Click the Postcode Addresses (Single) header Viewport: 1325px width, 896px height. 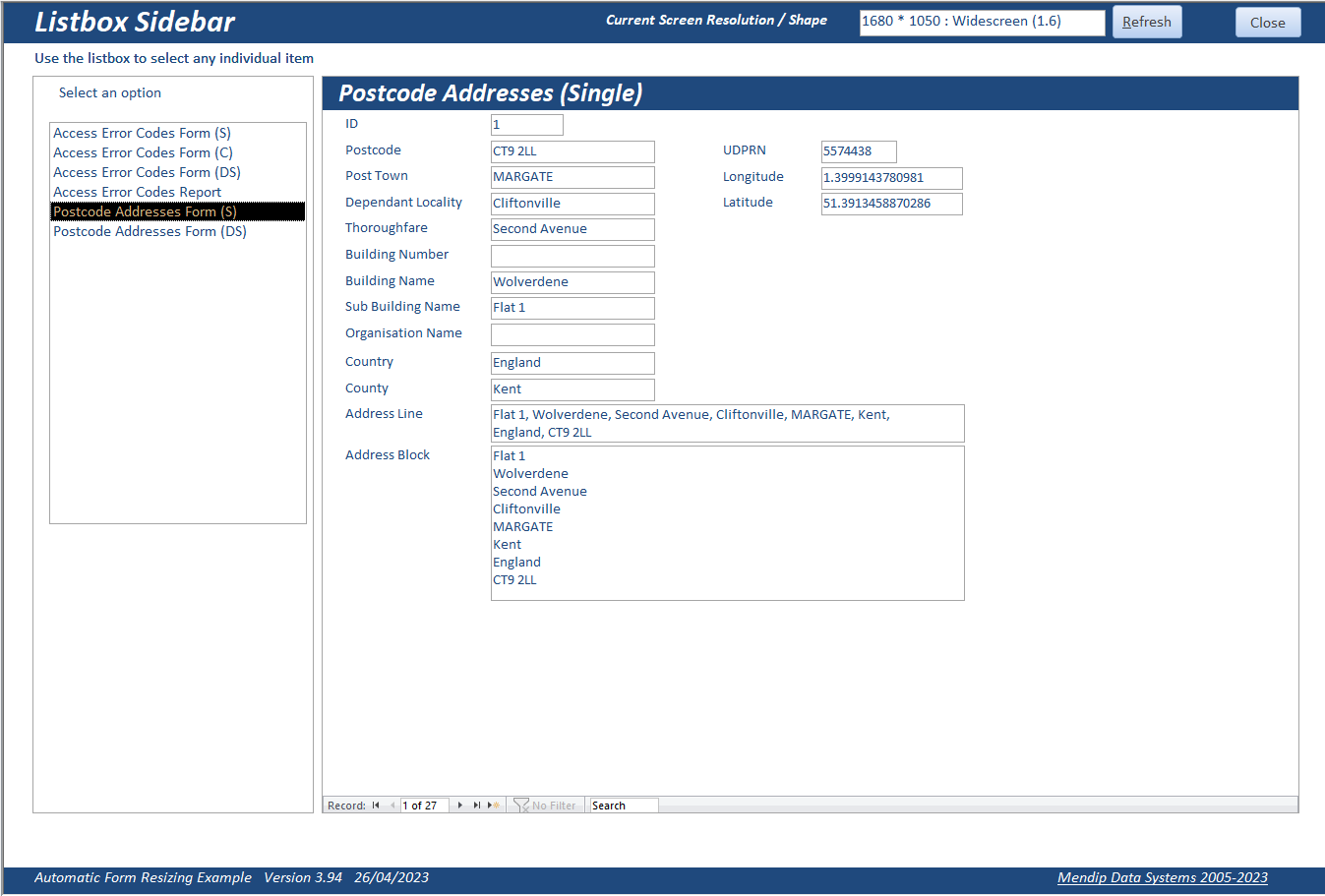coord(490,93)
